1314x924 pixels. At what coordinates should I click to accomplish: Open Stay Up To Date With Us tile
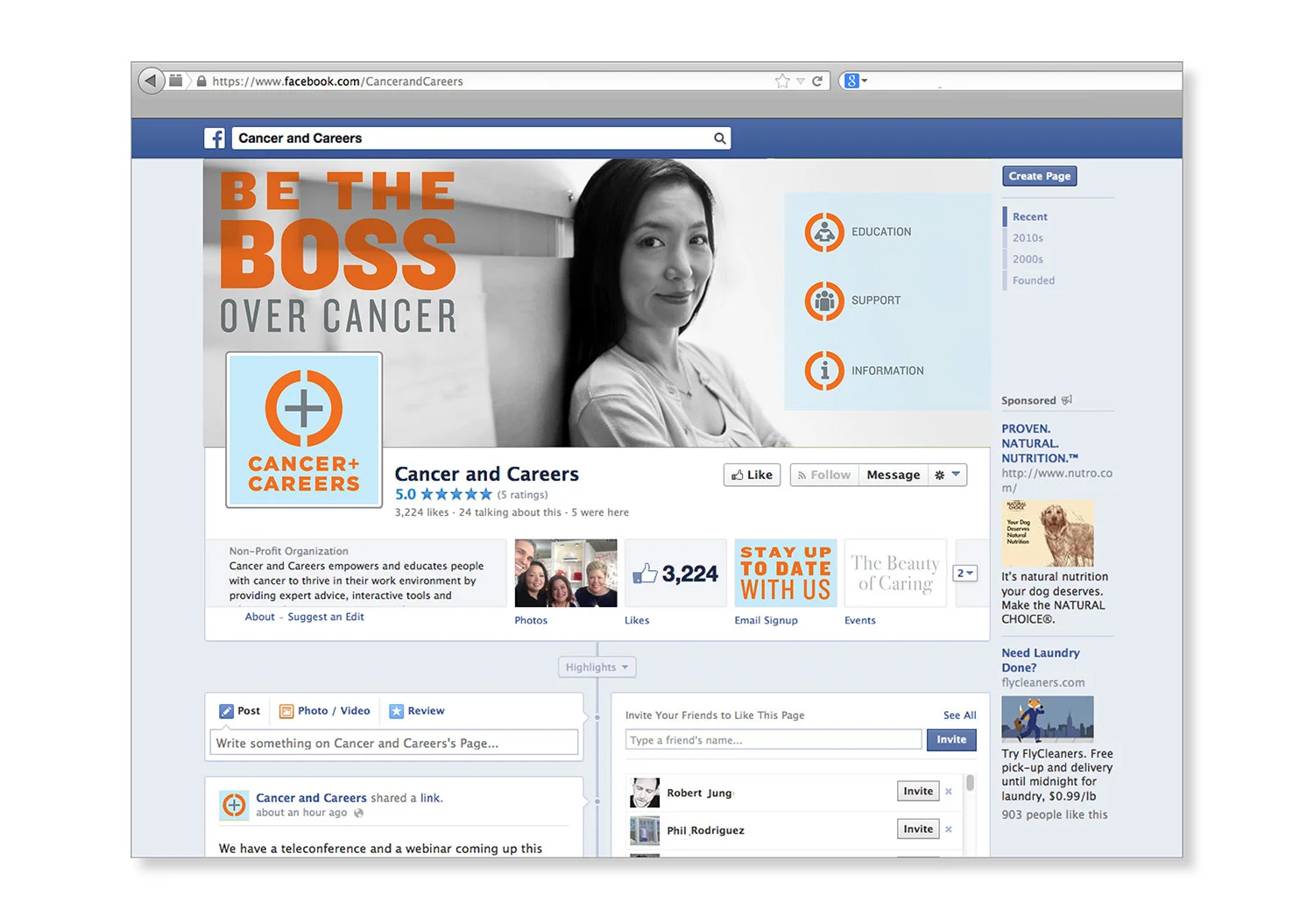point(786,574)
